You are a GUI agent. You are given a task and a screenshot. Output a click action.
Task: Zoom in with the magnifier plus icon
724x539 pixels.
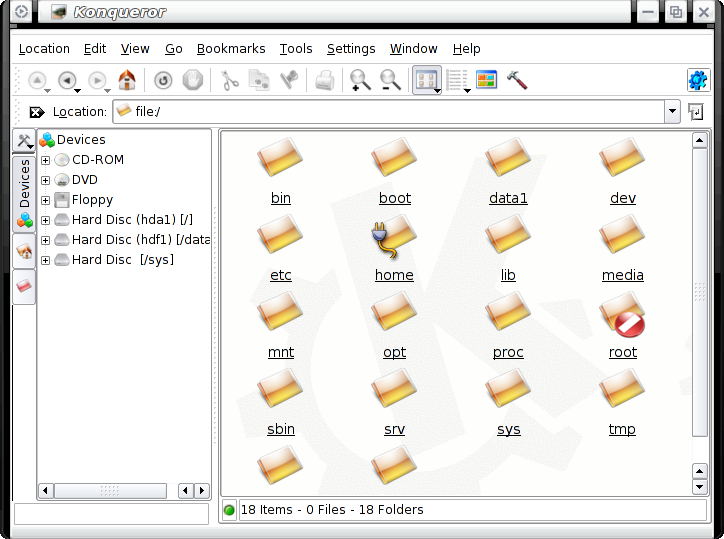tap(360, 80)
